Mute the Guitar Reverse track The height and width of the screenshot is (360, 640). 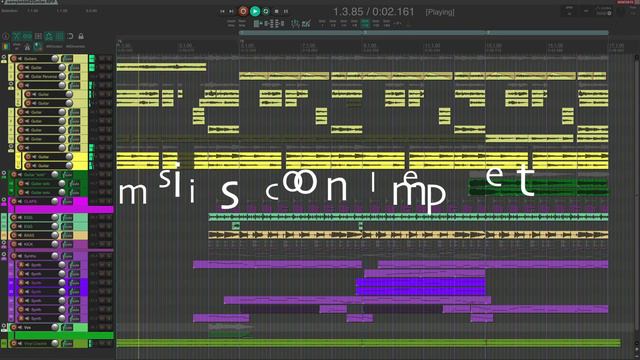coord(27,76)
